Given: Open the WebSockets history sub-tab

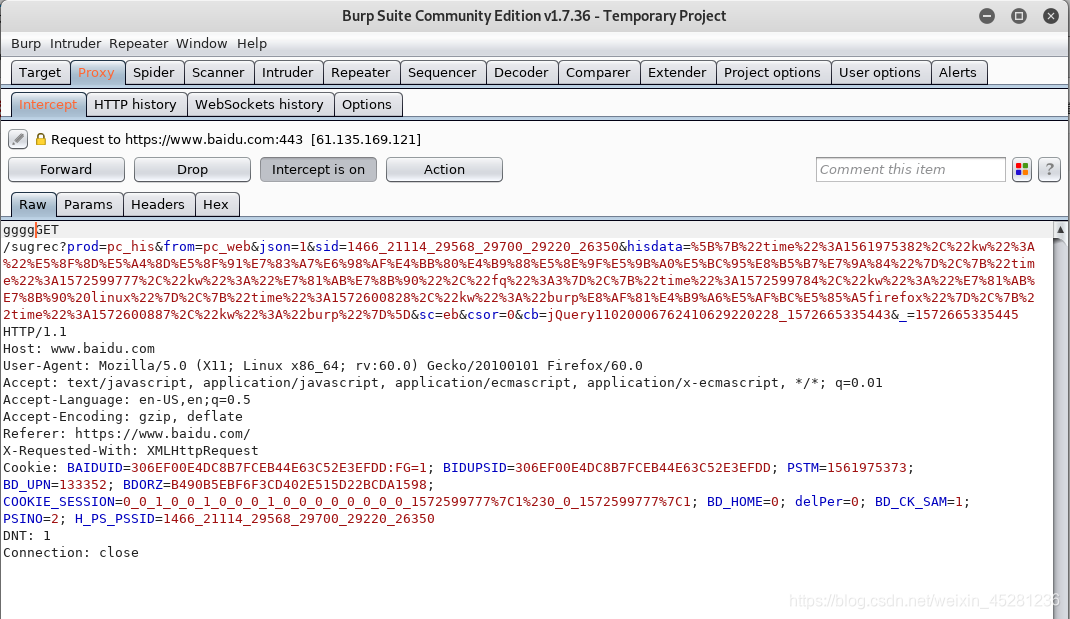Looking at the screenshot, I should point(259,104).
